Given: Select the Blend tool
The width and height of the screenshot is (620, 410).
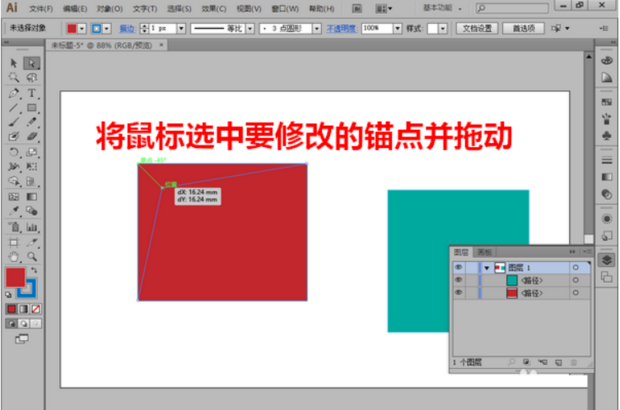Looking at the screenshot, I should pos(32,211).
